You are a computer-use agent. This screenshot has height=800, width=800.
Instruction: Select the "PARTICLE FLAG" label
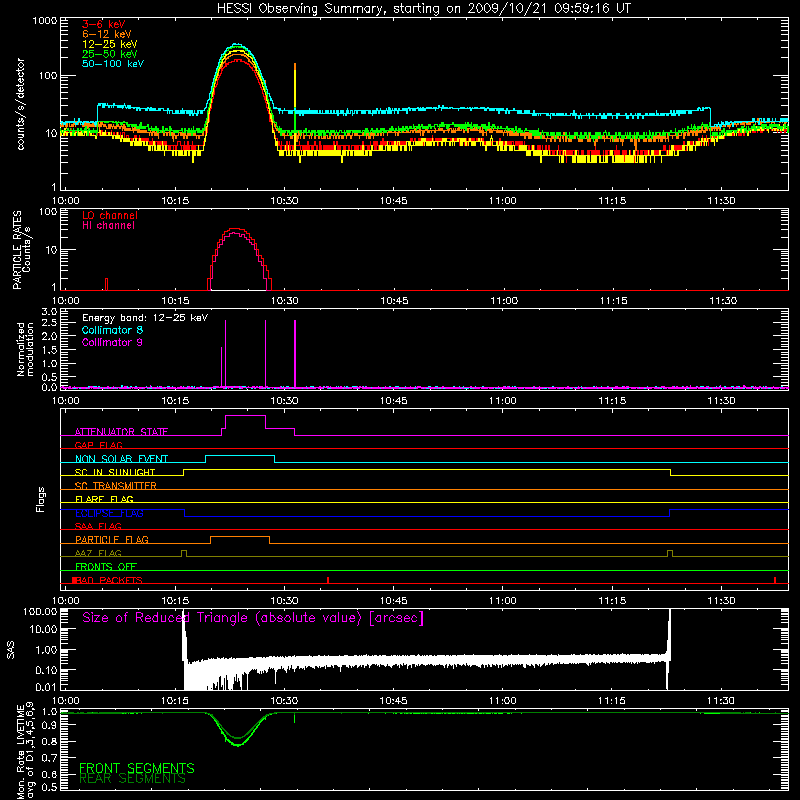tap(112, 539)
